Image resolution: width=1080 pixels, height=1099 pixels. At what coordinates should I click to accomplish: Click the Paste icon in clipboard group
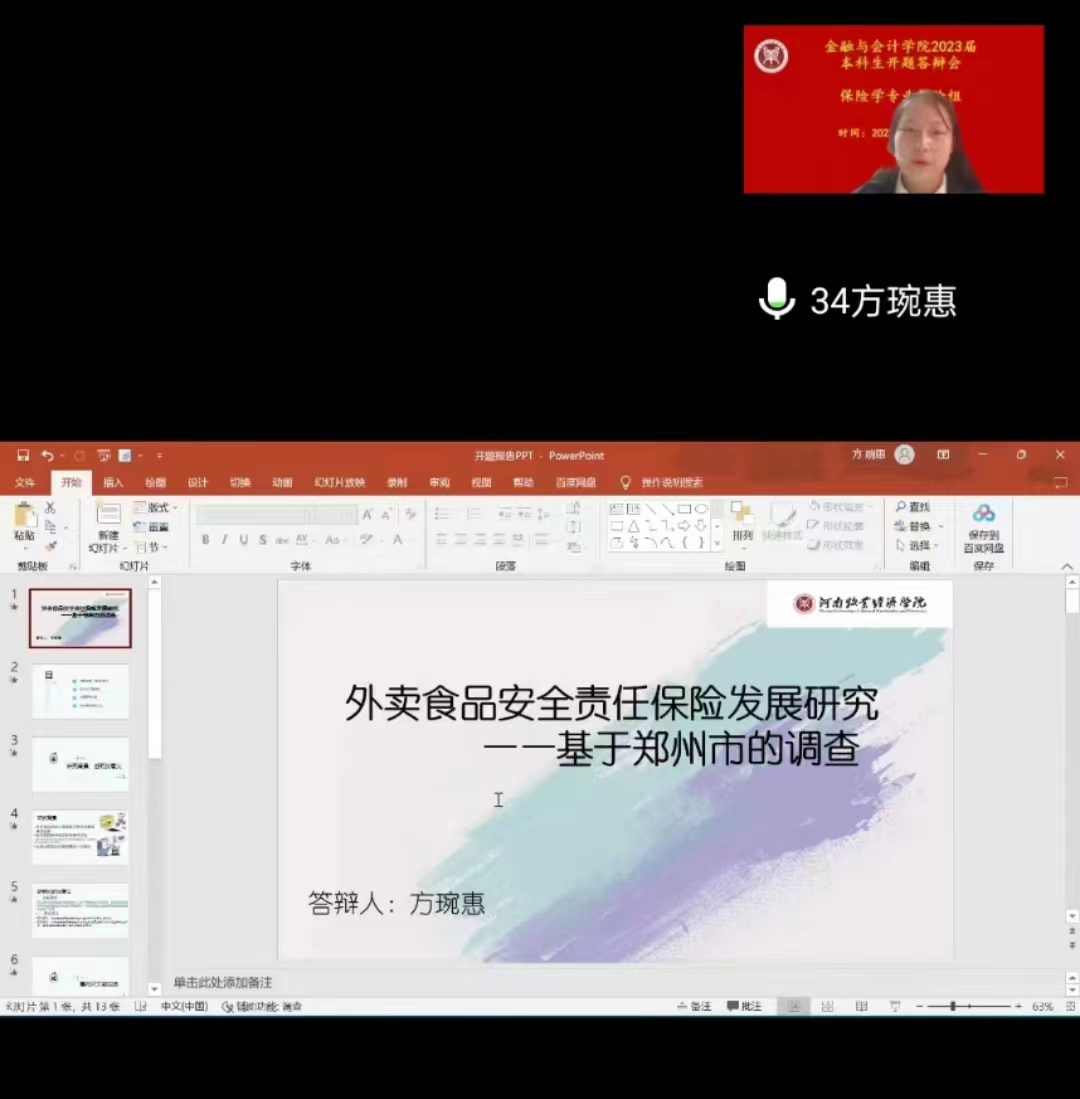(x=24, y=522)
